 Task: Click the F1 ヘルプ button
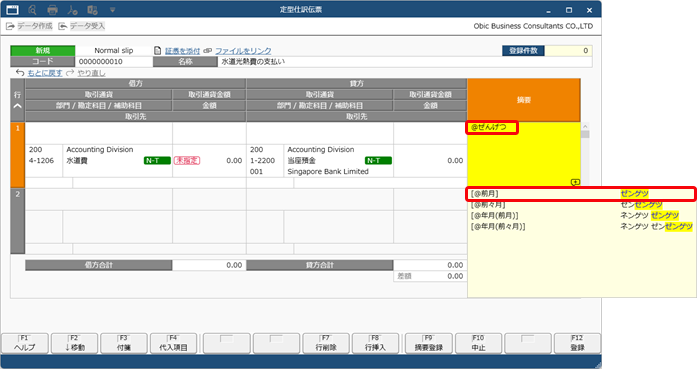click(x=24, y=344)
